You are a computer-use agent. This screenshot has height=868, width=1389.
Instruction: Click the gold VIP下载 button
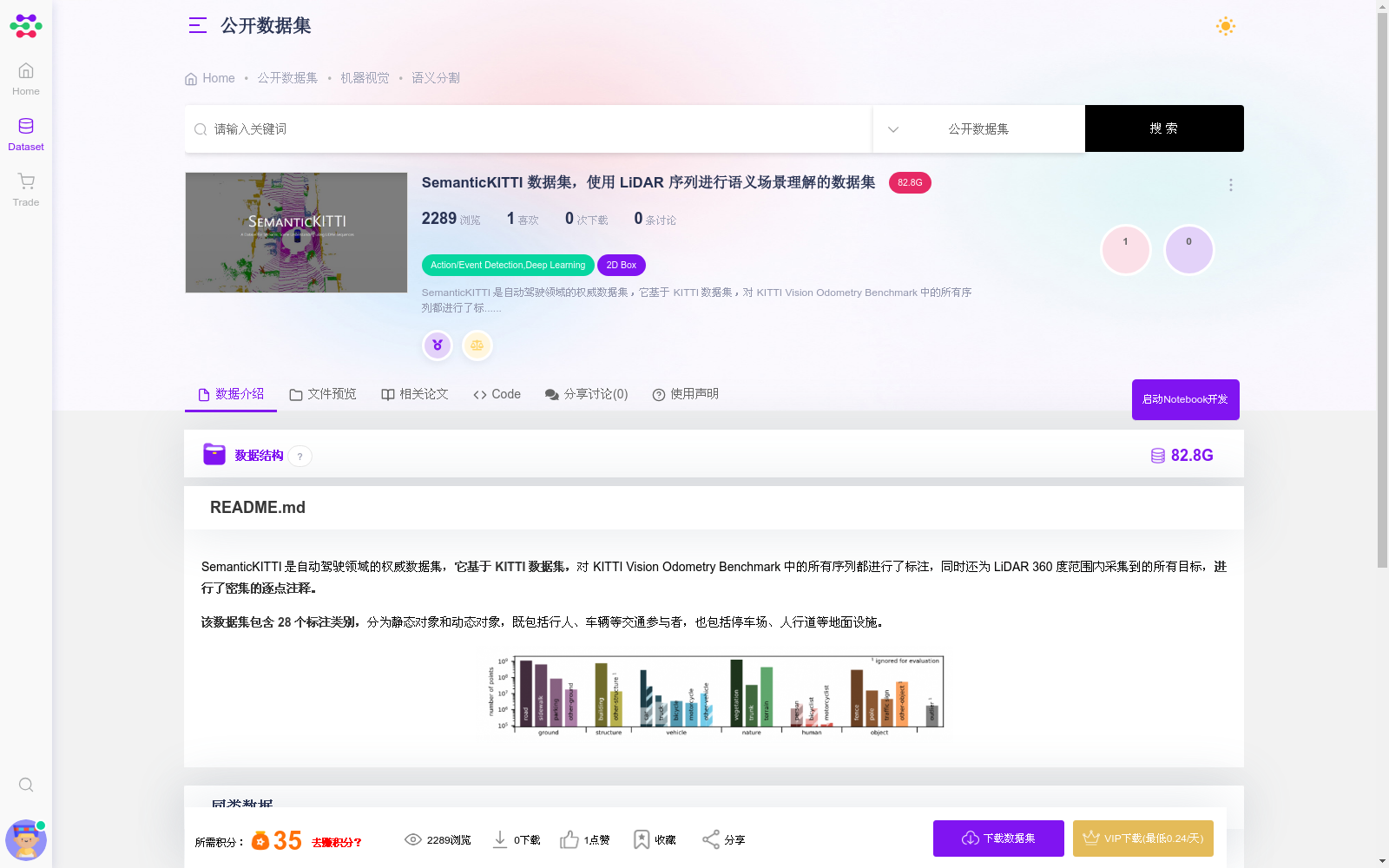click(1143, 838)
